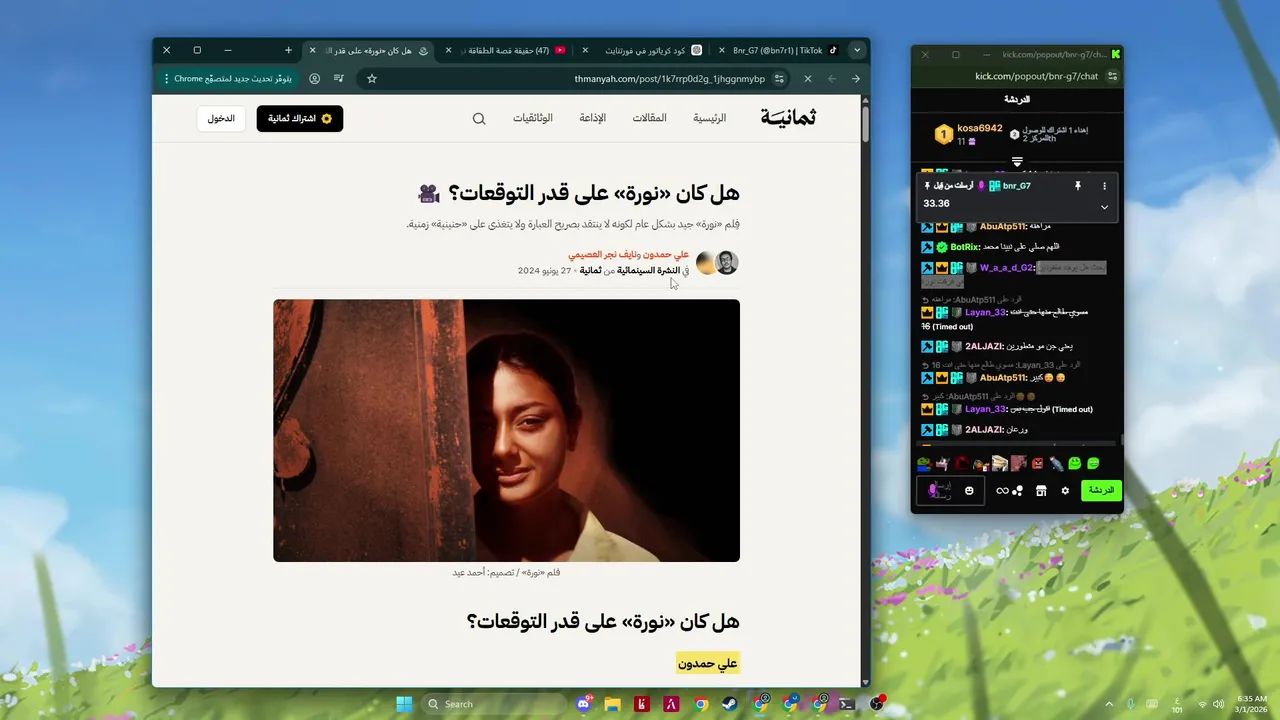Insert the red angry emote in Kick chat

click(x=1037, y=463)
